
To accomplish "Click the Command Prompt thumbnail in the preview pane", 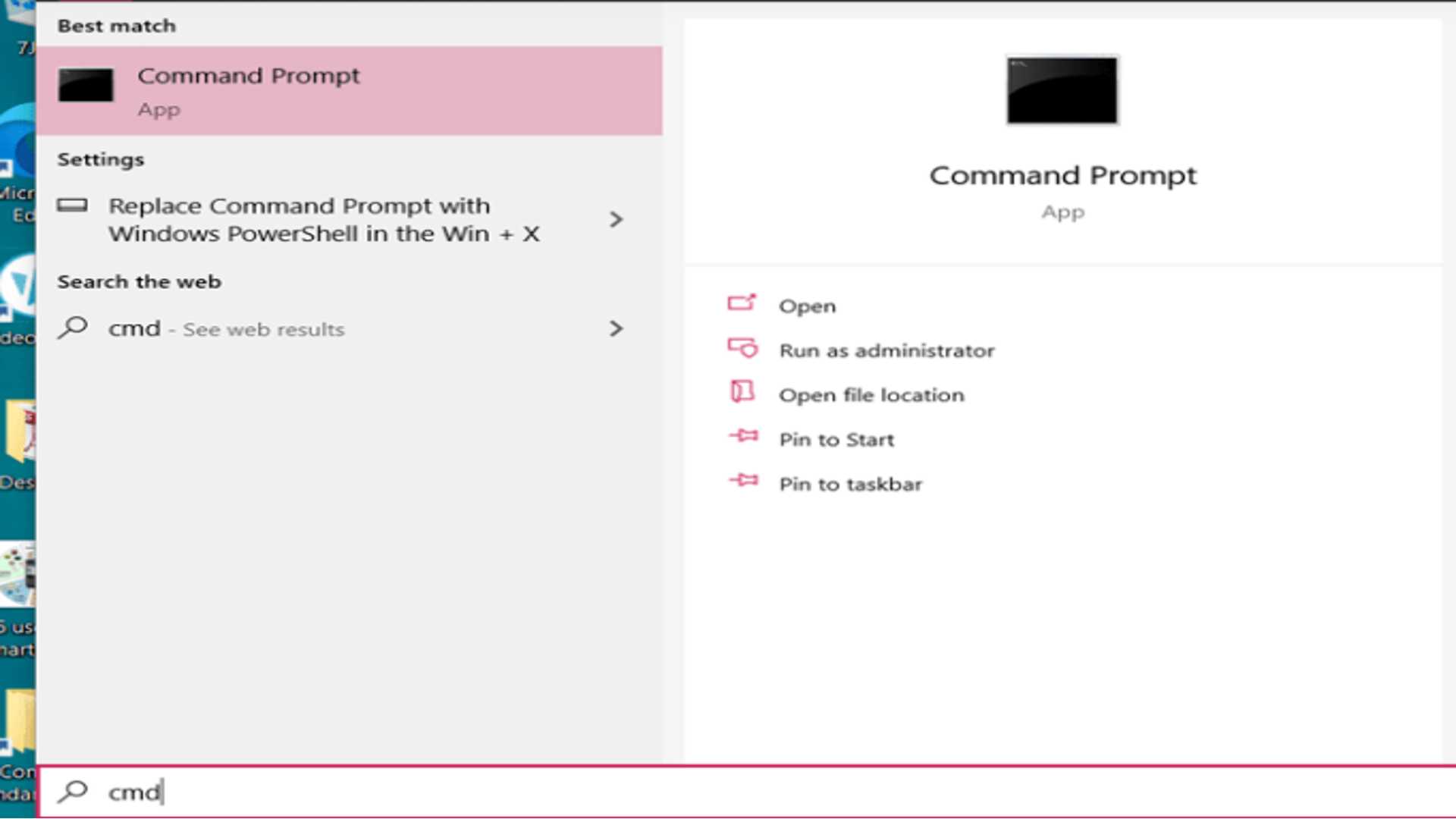I will [1061, 89].
